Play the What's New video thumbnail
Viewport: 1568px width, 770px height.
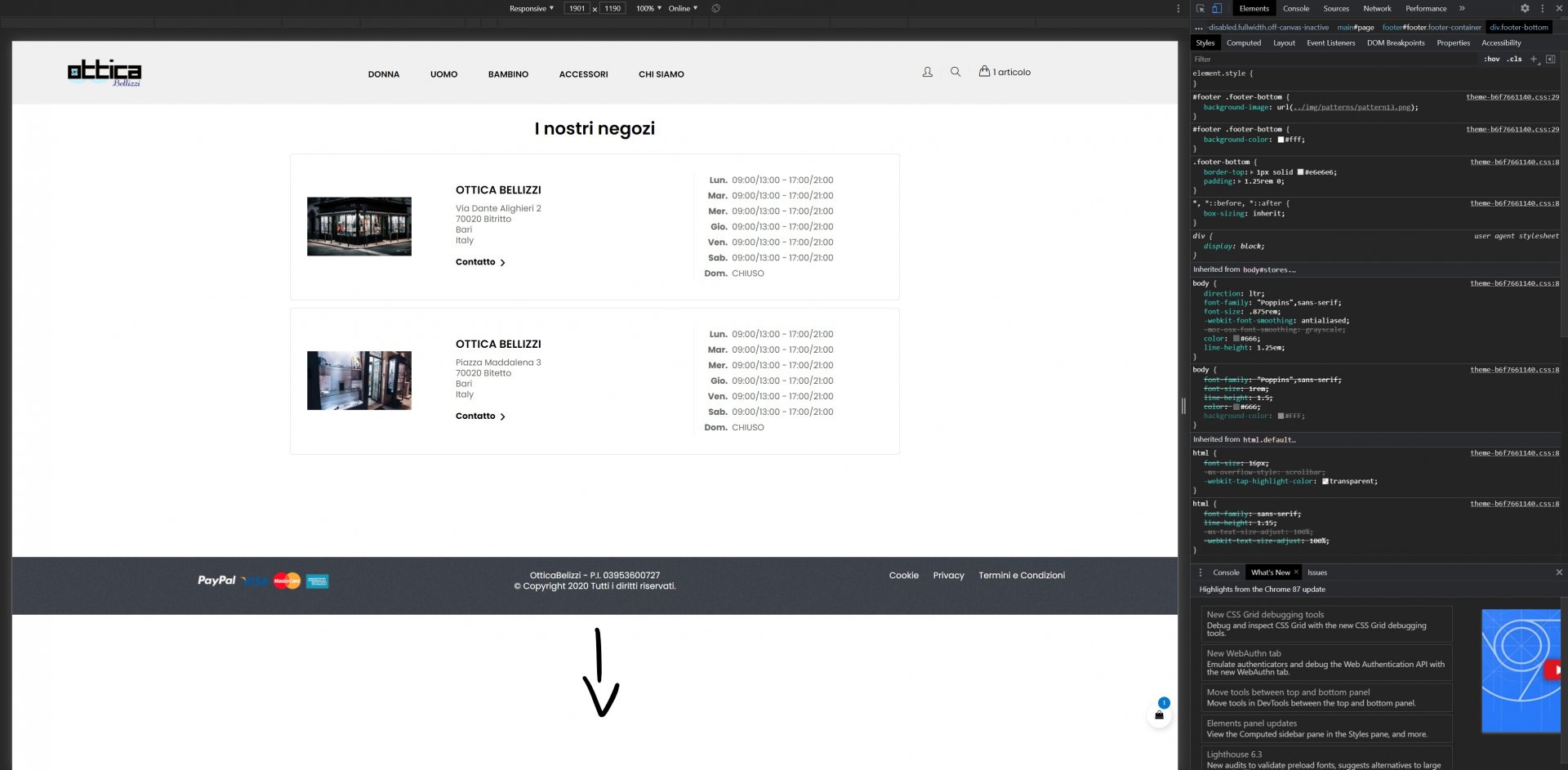pyautogui.click(x=1521, y=670)
